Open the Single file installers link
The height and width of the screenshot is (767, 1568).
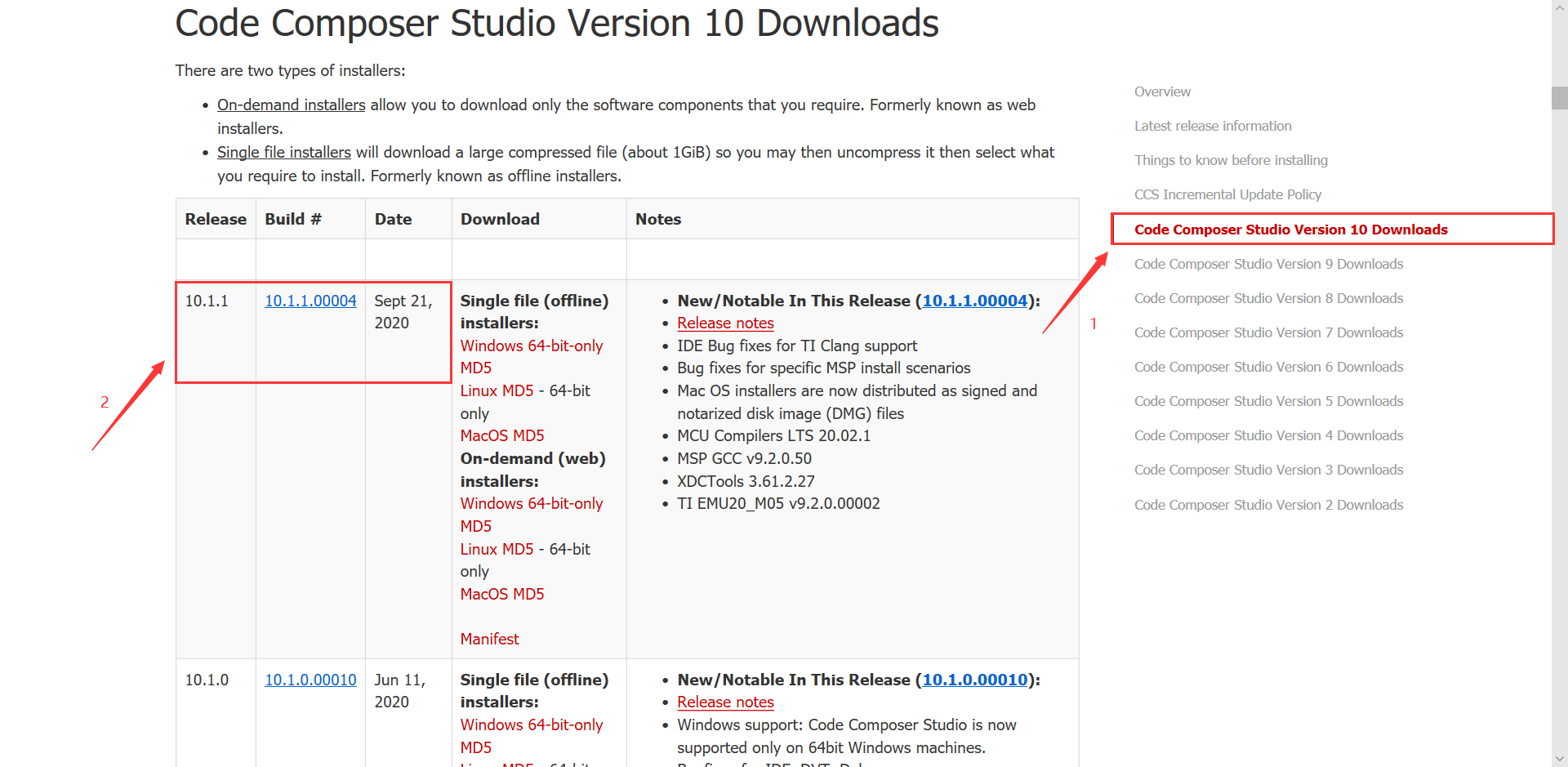tap(283, 152)
